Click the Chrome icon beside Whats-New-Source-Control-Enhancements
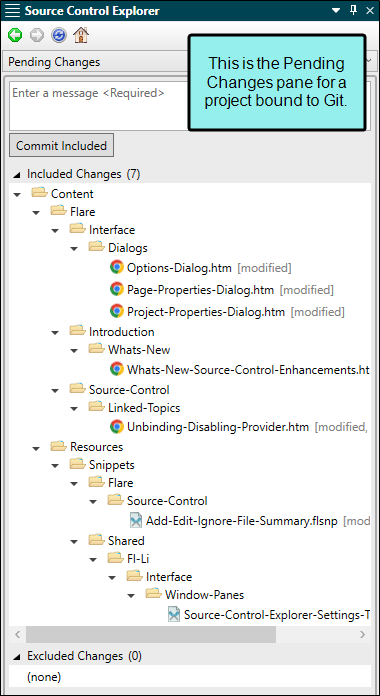The height and width of the screenshot is (696, 380). tap(117, 368)
